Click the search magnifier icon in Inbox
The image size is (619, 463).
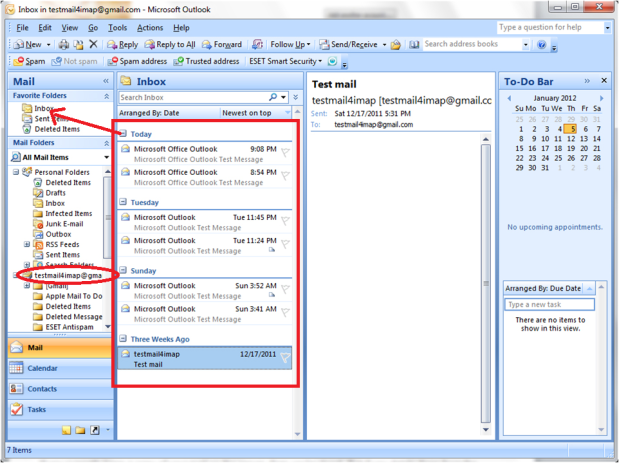click(x=273, y=97)
